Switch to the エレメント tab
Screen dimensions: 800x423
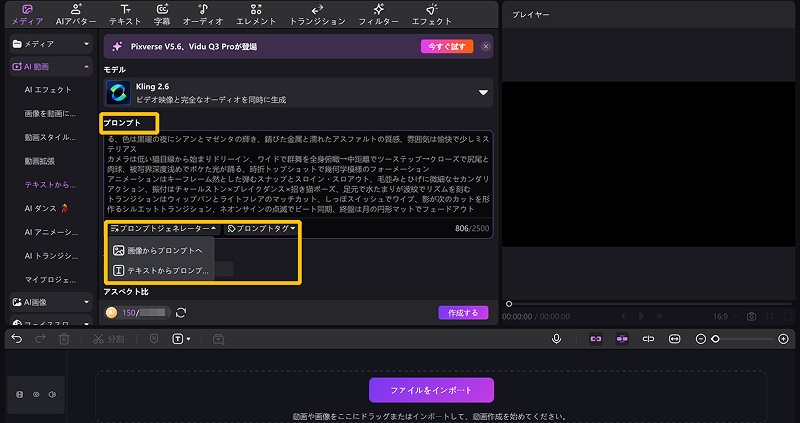[x=256, y=15]
